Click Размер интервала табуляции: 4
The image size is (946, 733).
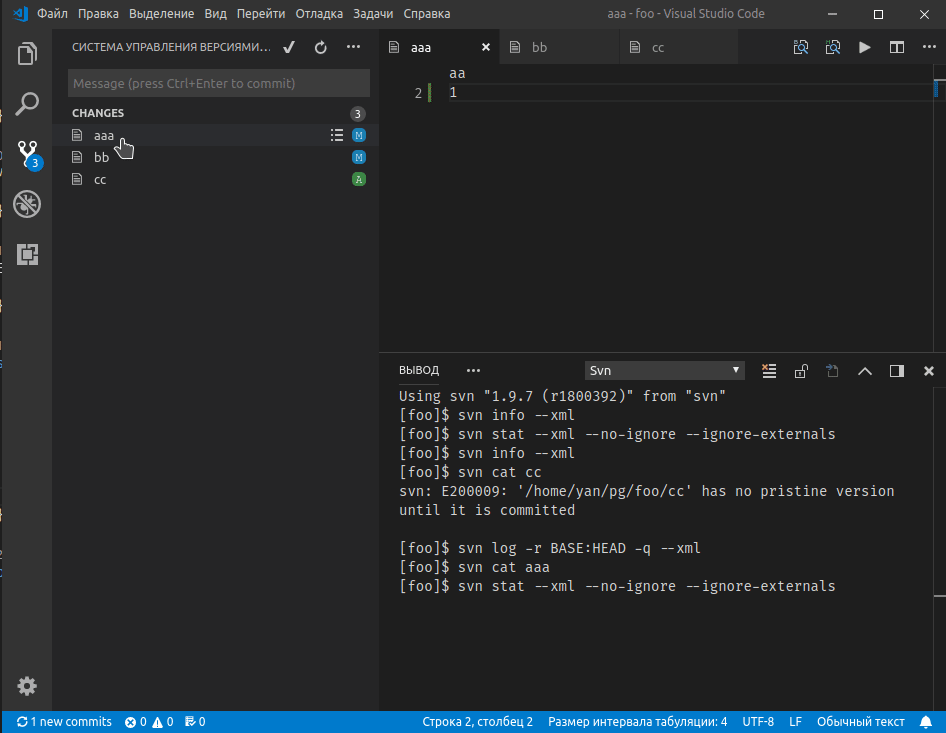637,722
